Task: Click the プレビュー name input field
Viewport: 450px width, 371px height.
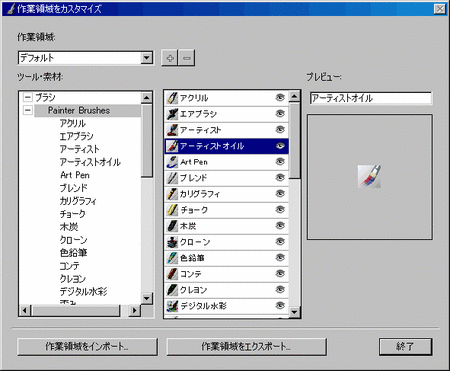Action: pos(370,98)
